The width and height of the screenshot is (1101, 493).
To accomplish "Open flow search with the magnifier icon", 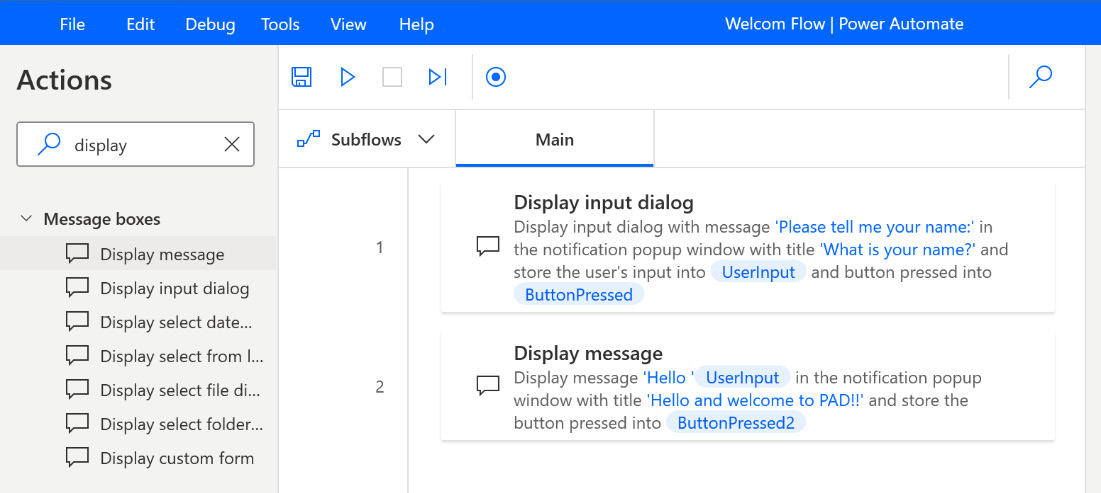I will [1041, 77].
